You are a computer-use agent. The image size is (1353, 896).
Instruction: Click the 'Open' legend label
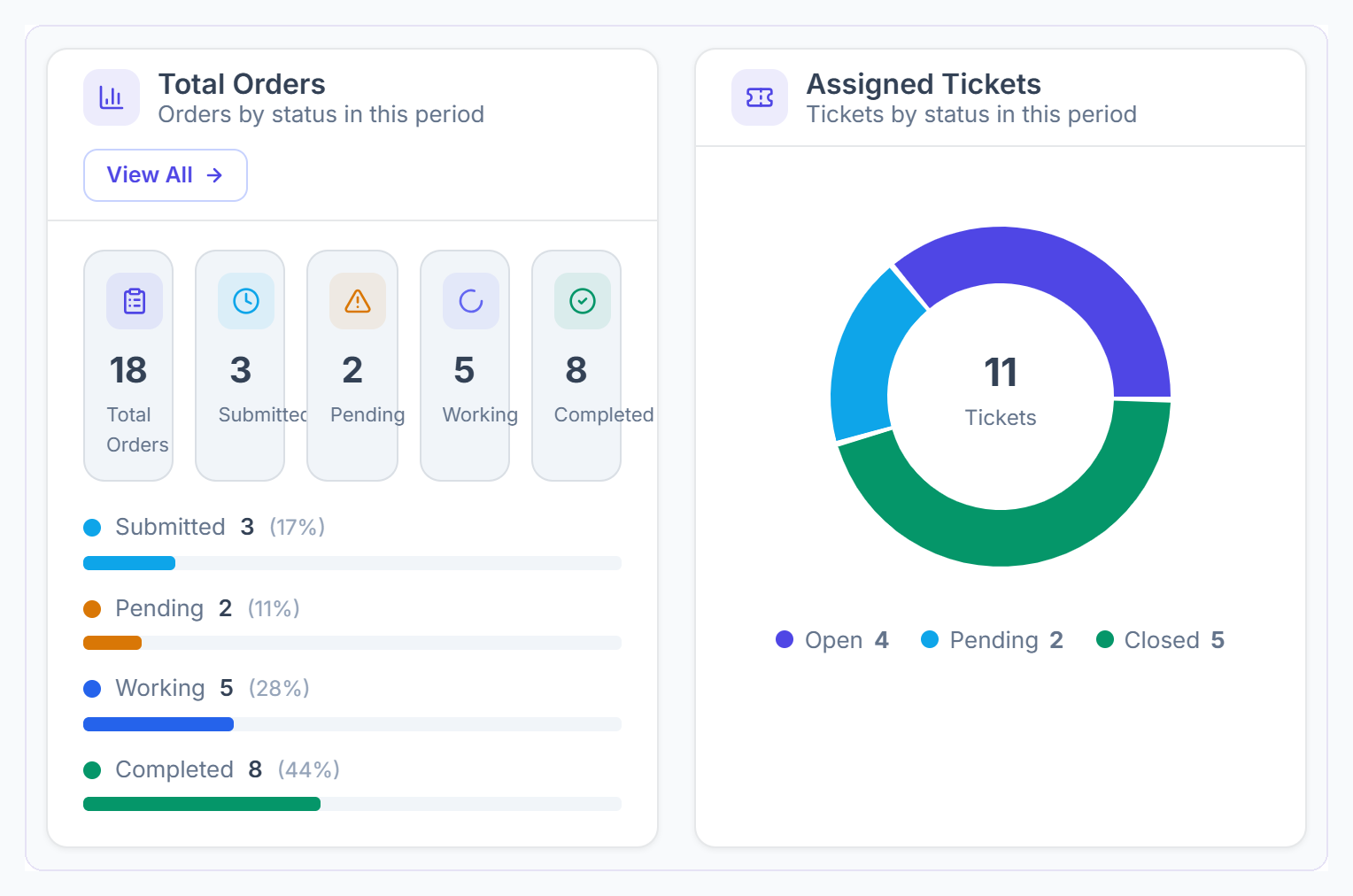click(x=833, y=640)
